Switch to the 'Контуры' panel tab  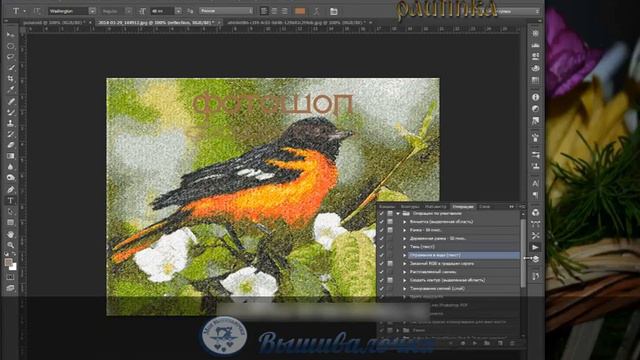(x=409, y=207)
